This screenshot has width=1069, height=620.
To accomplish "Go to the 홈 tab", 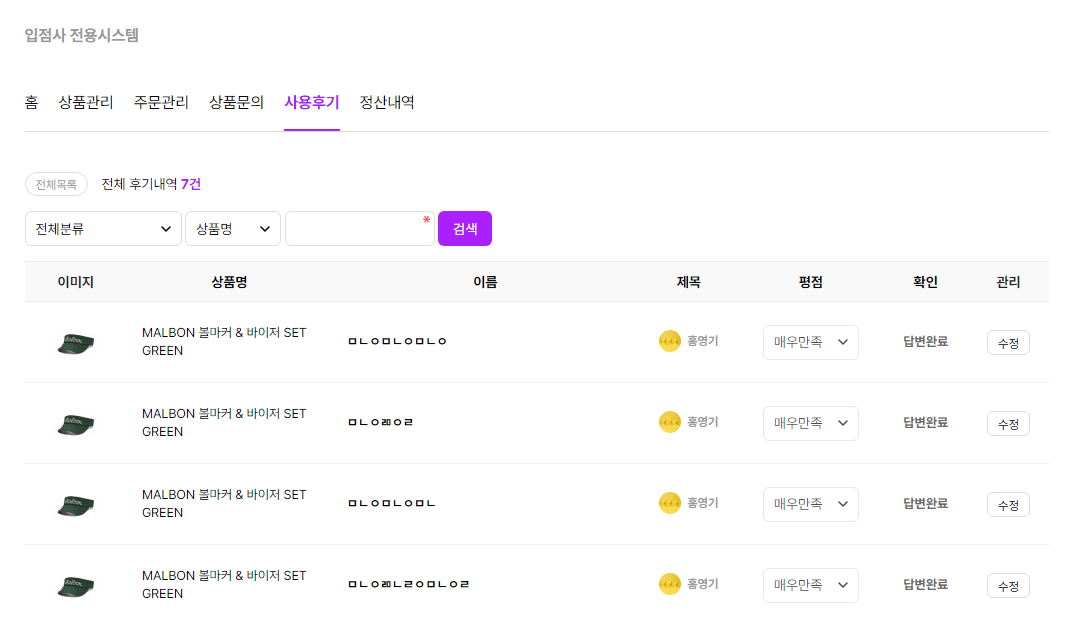I will 31,102.
